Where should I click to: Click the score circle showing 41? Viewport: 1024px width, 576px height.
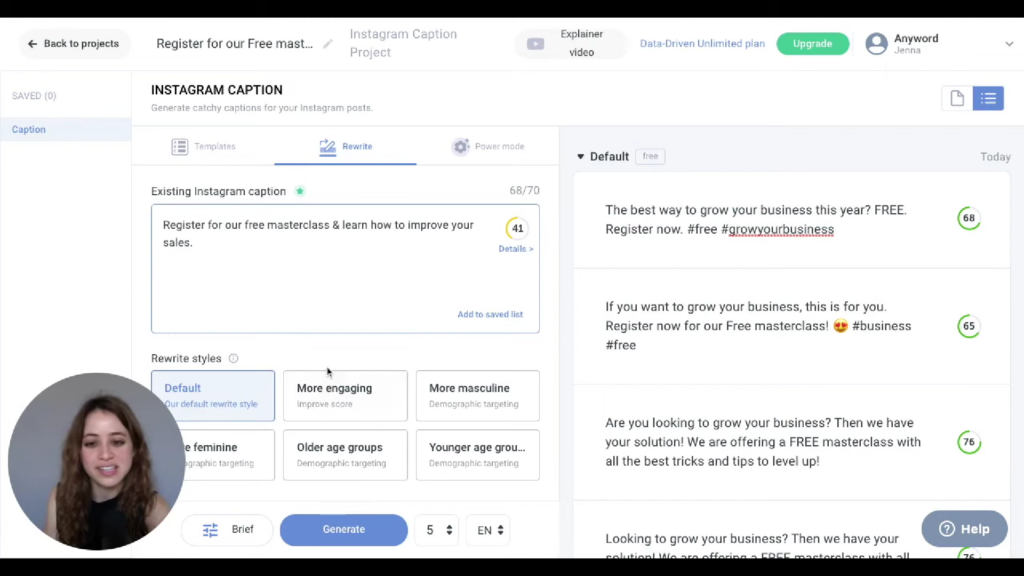point(517,228)
